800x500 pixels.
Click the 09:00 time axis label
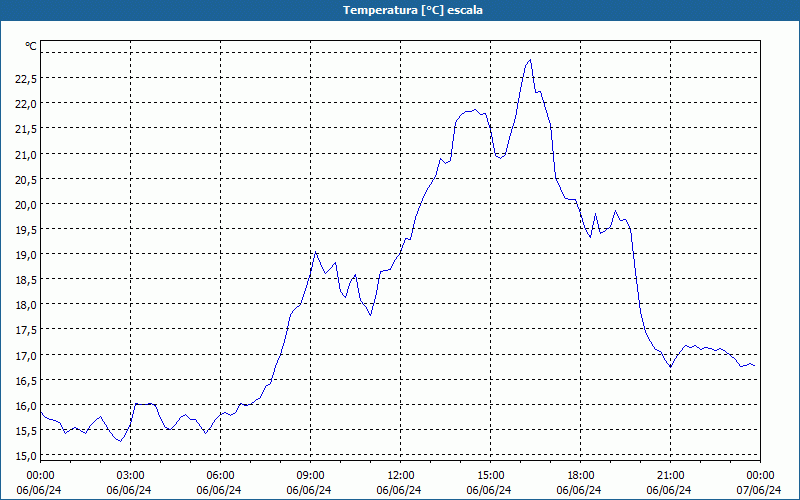click(x=310, y=476)
